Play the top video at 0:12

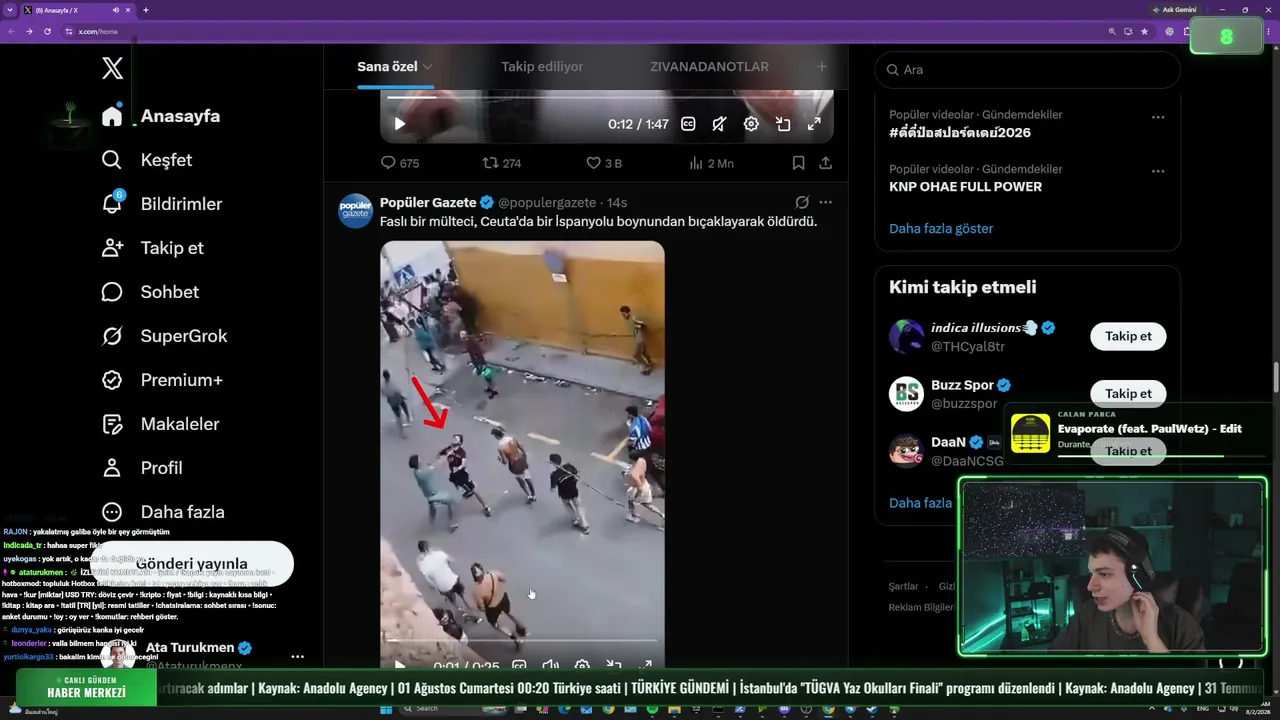[x=400, y=124]
